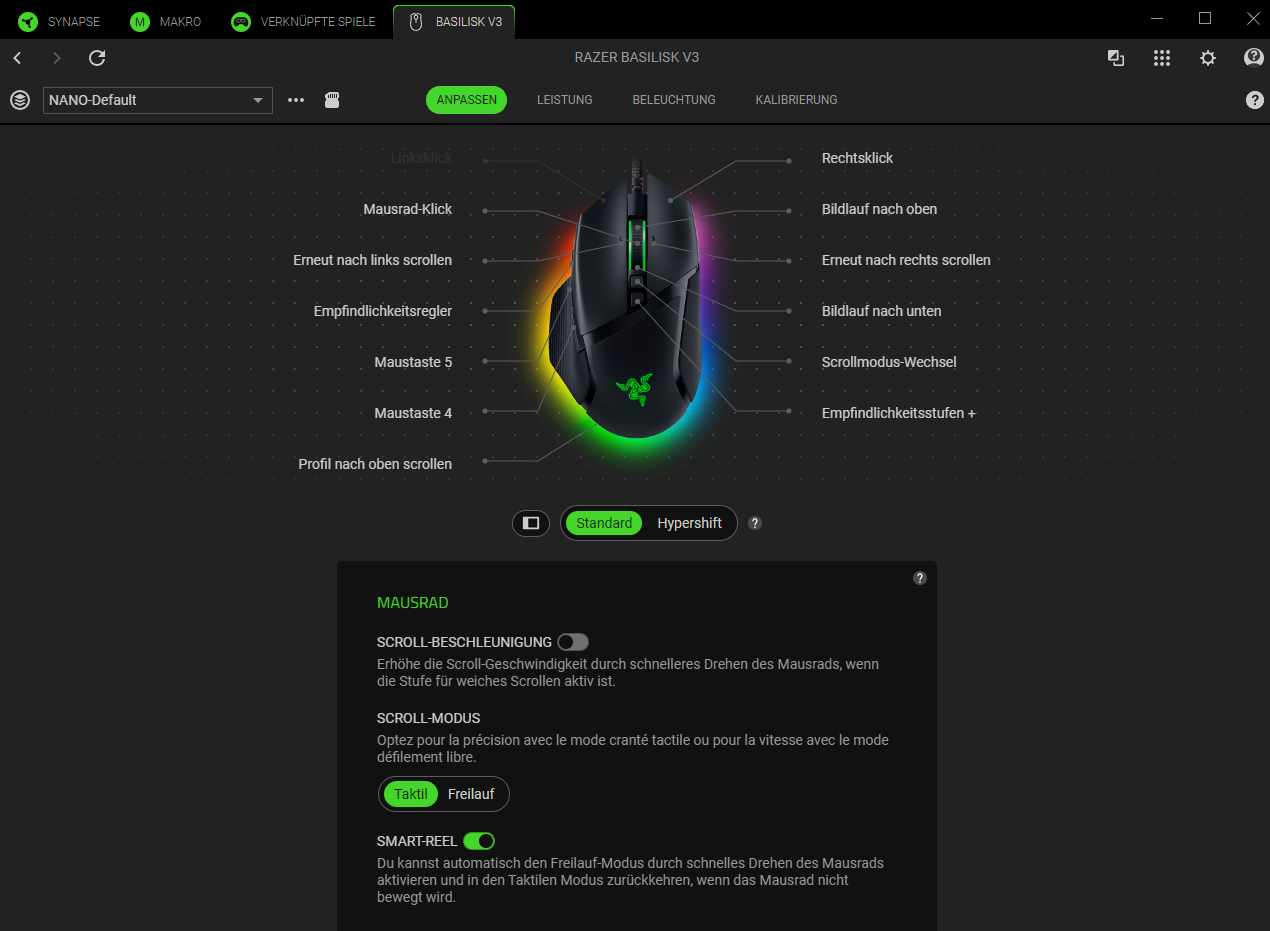Click the Mausrad-Klick assignment
The height and width of the screenshot is (931, 1270).
click(408, 209)
